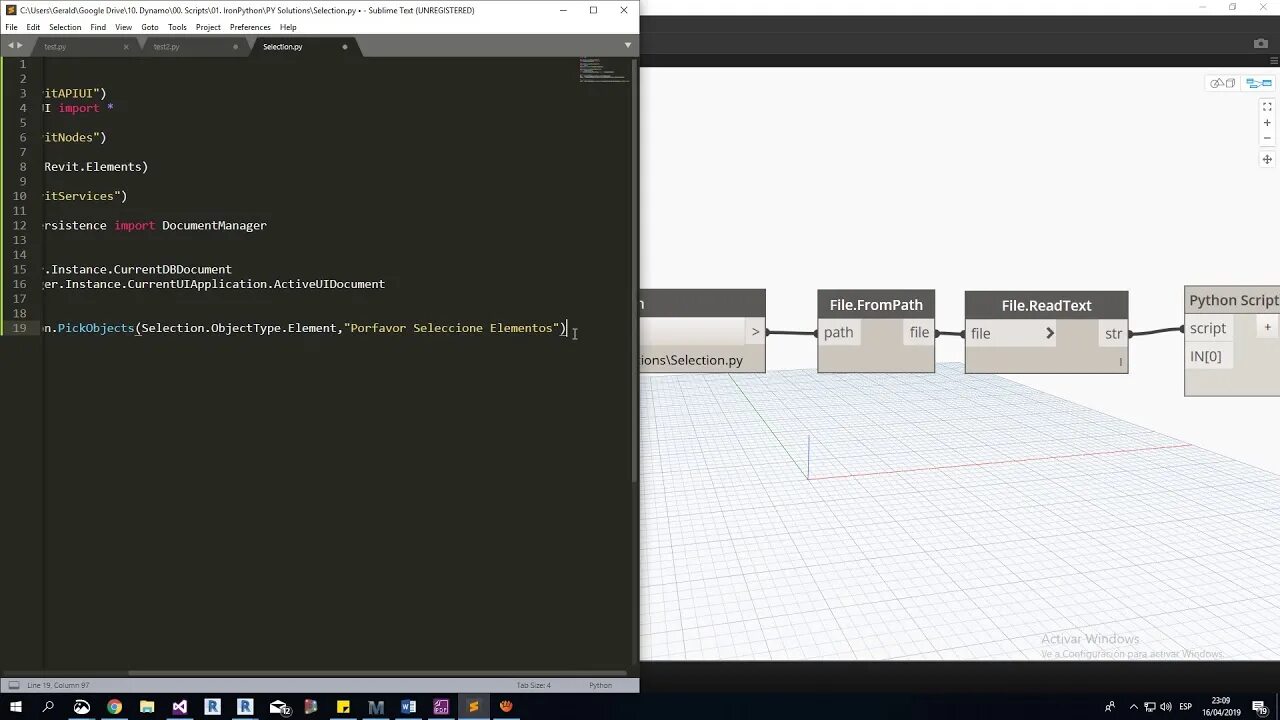The width and height of the screenshot is (1280, 720).
Task: Click the File.ReadText node header
Action: (1046, 305)
